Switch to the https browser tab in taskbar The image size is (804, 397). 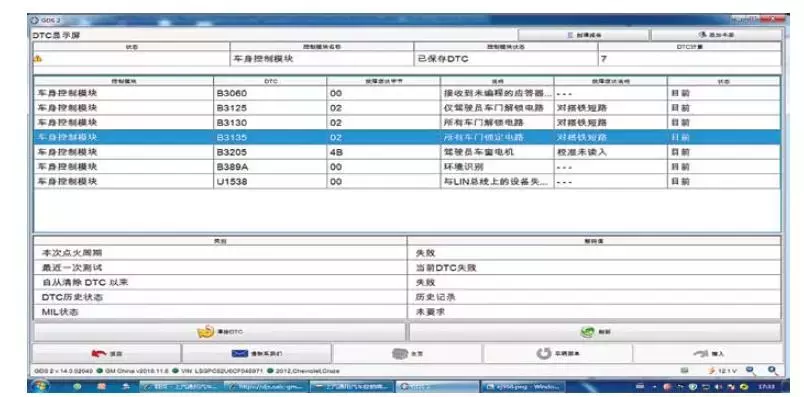(x=268, y=386)
